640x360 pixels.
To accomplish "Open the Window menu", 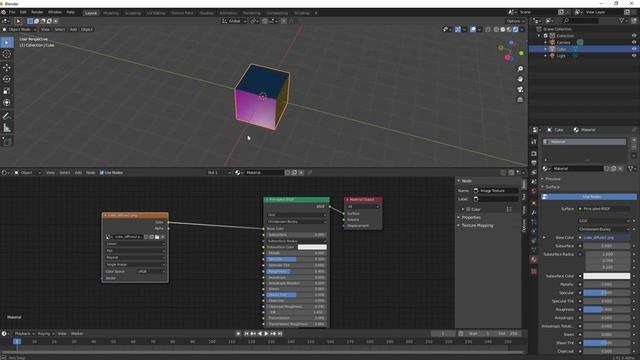I will (55, 13).
